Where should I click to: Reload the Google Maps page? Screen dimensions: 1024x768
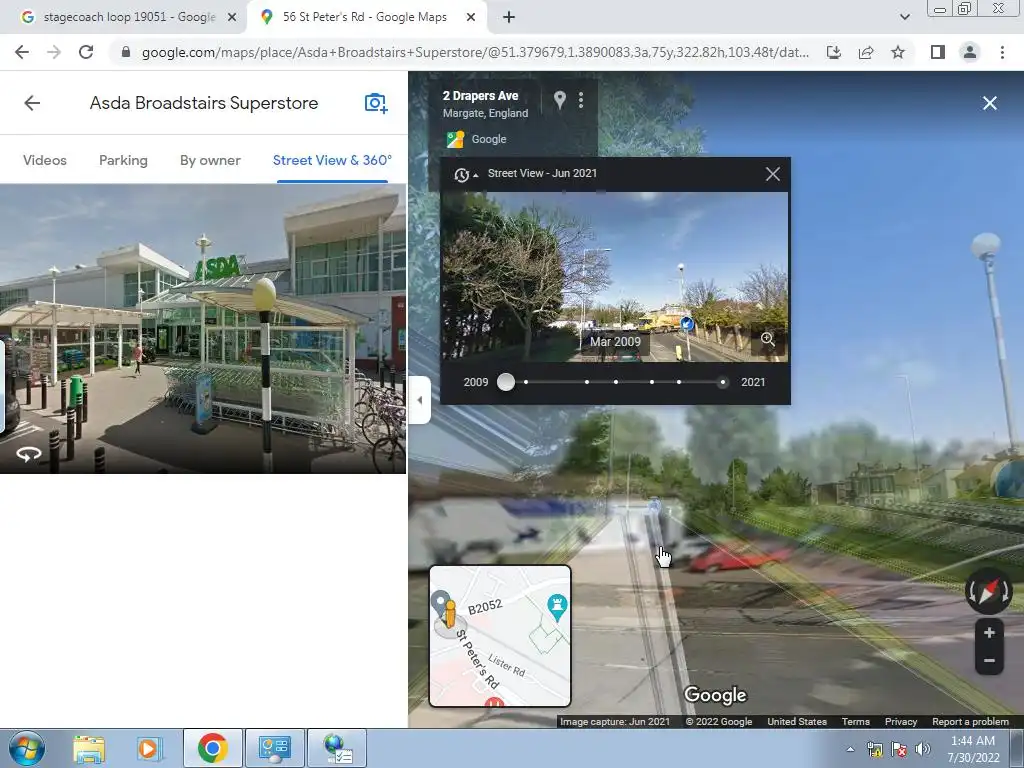(x=86, y=52)
